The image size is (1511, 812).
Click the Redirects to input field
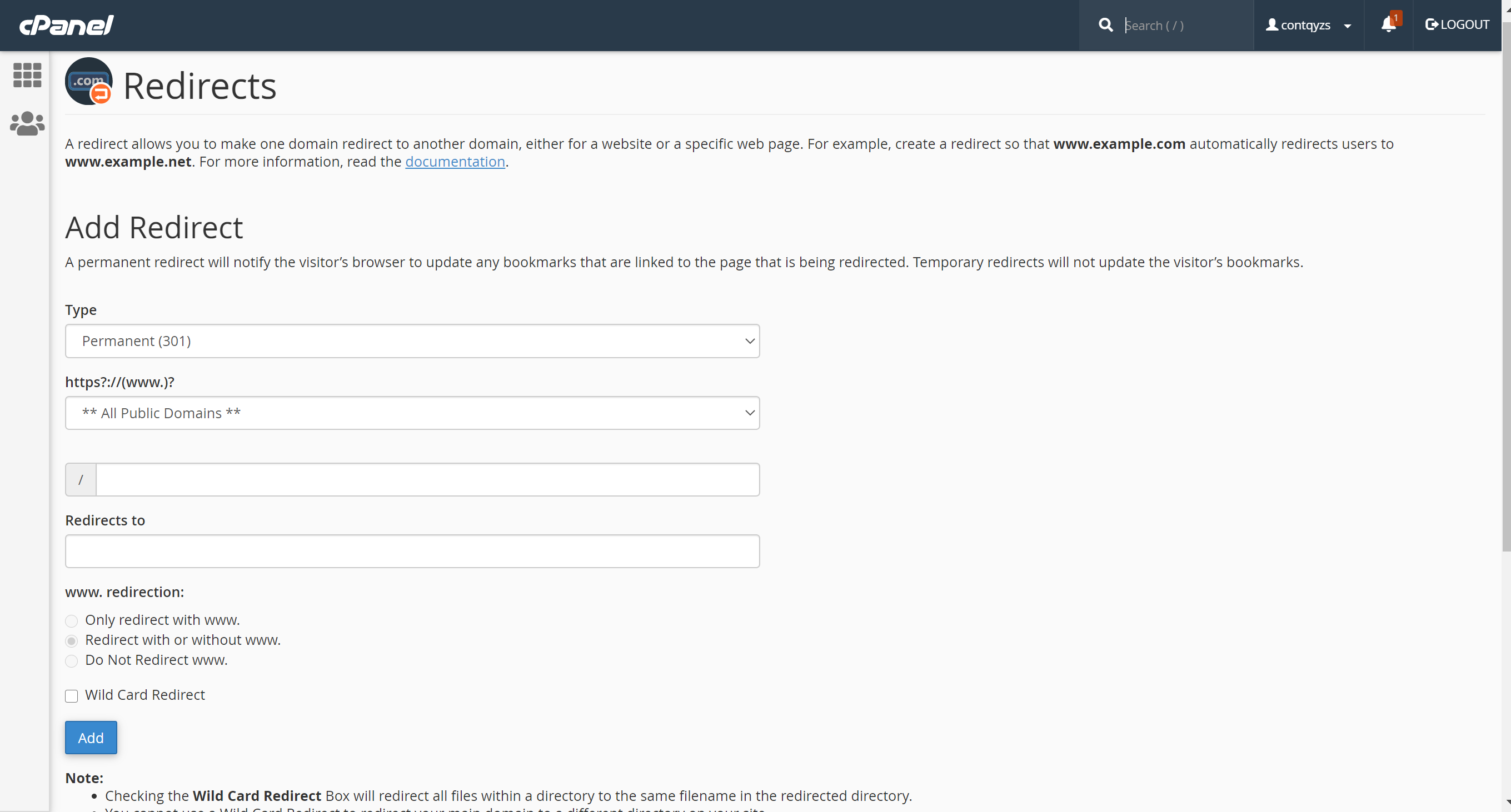tap(412, 551)
